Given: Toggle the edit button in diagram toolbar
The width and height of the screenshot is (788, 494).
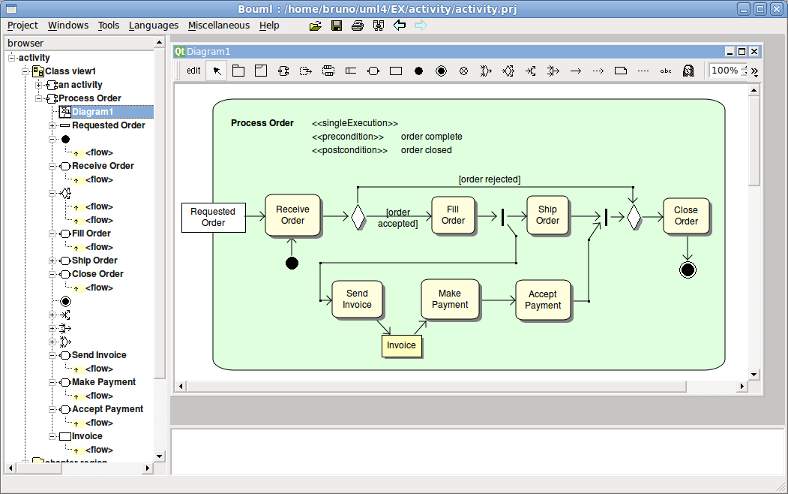Looking at the screenshot, I should [x=193, y=71].
